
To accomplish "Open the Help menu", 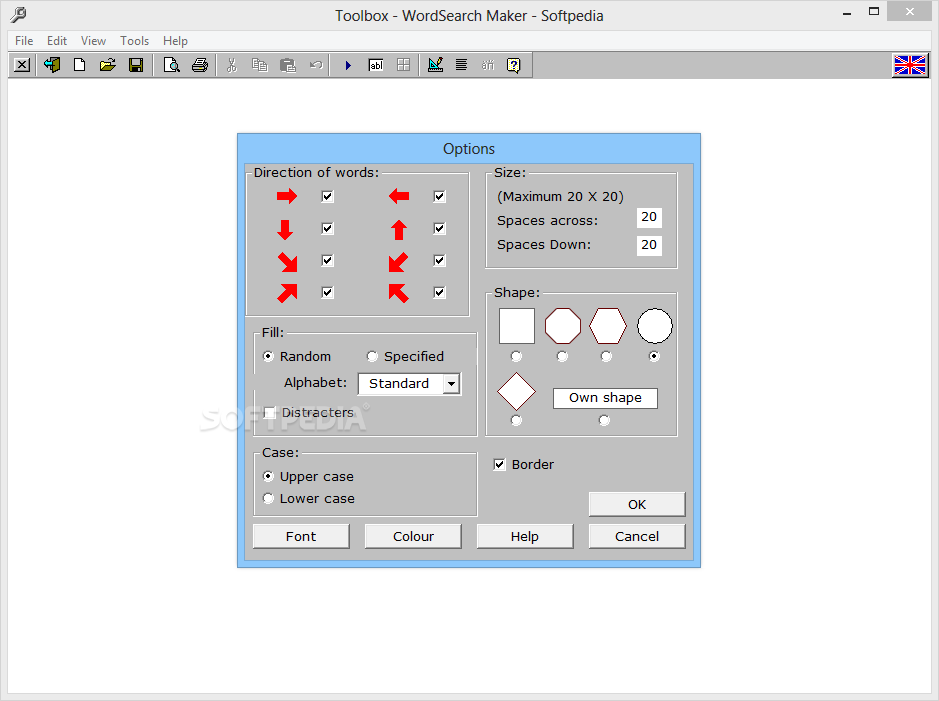I will pyautogui.click(x=175, y=41).
